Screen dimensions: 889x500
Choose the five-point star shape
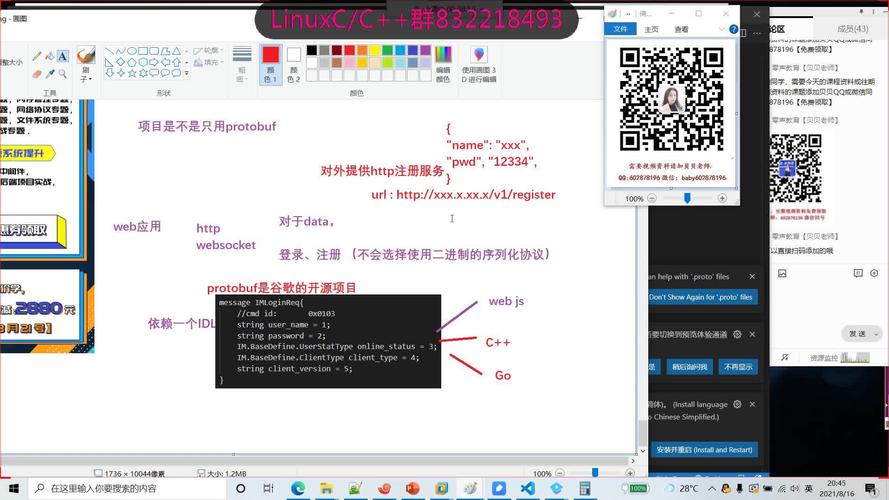coord(132,73)
